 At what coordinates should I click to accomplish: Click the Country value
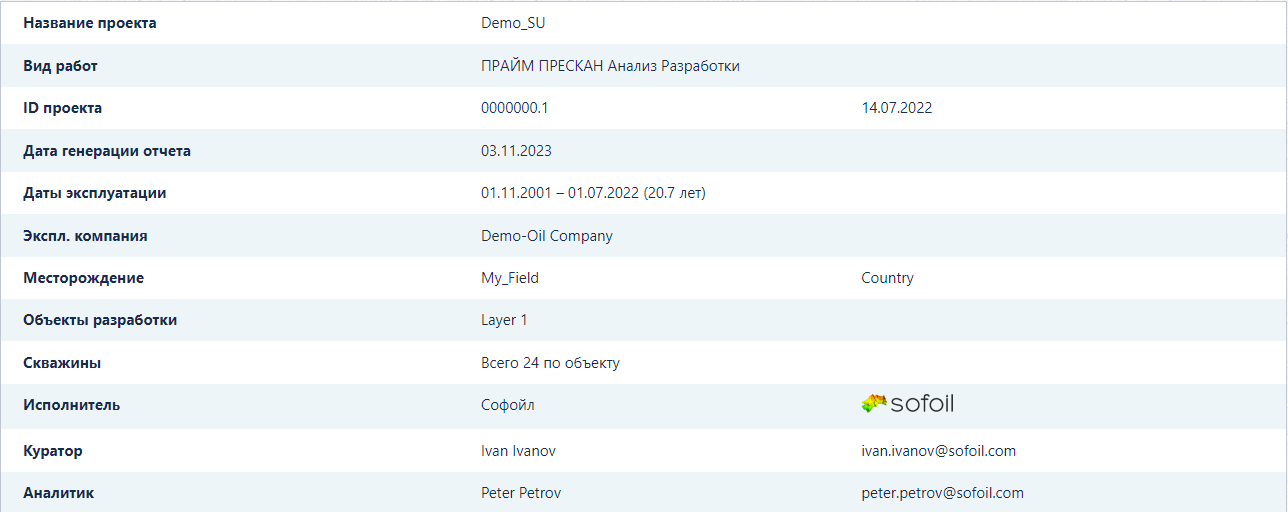pyautogui.click(x=887, y=278)
